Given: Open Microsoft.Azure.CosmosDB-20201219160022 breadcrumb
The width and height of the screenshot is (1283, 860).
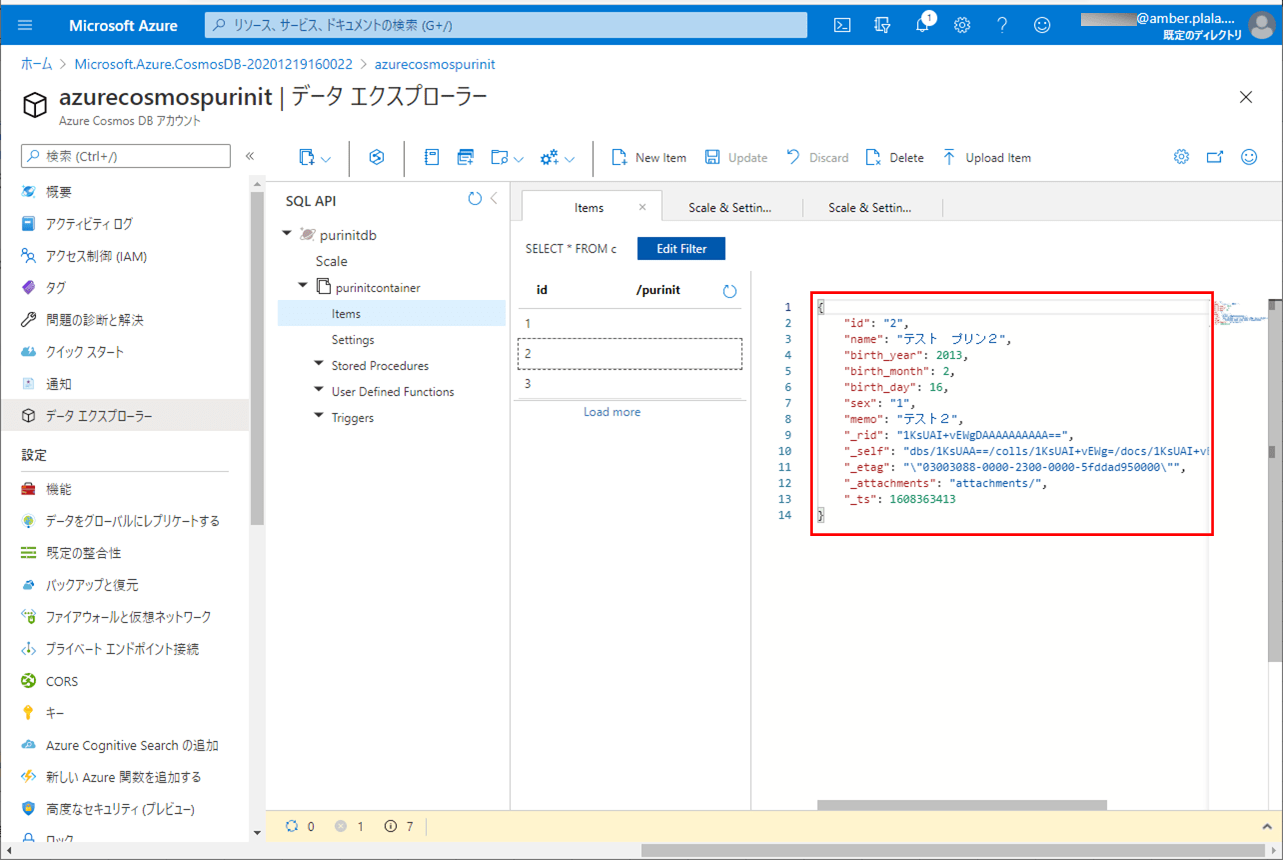Looking at the screenshot, I should [214, 64].
